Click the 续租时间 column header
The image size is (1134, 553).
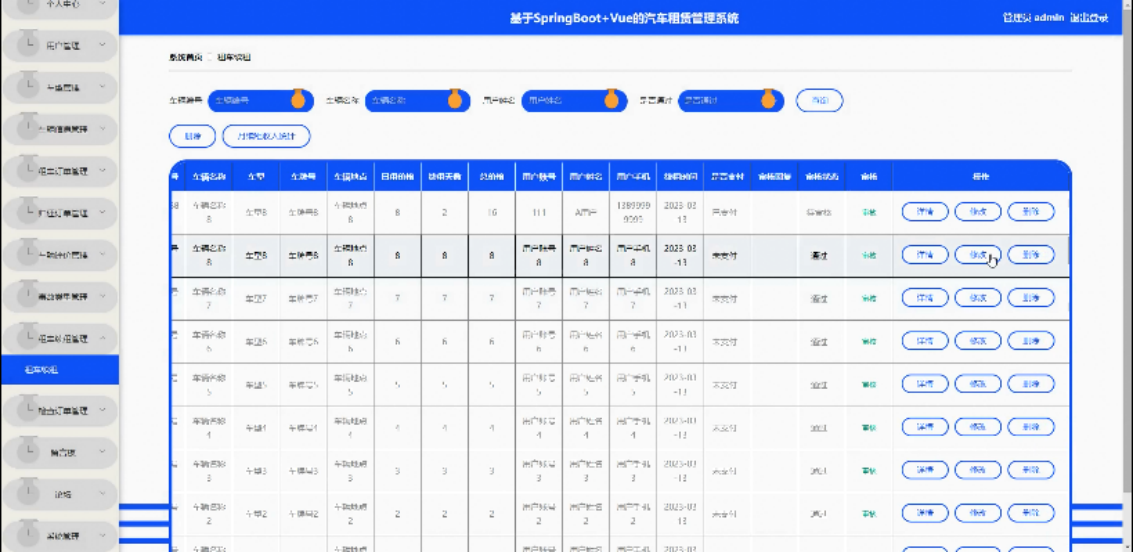pos(680,176)
